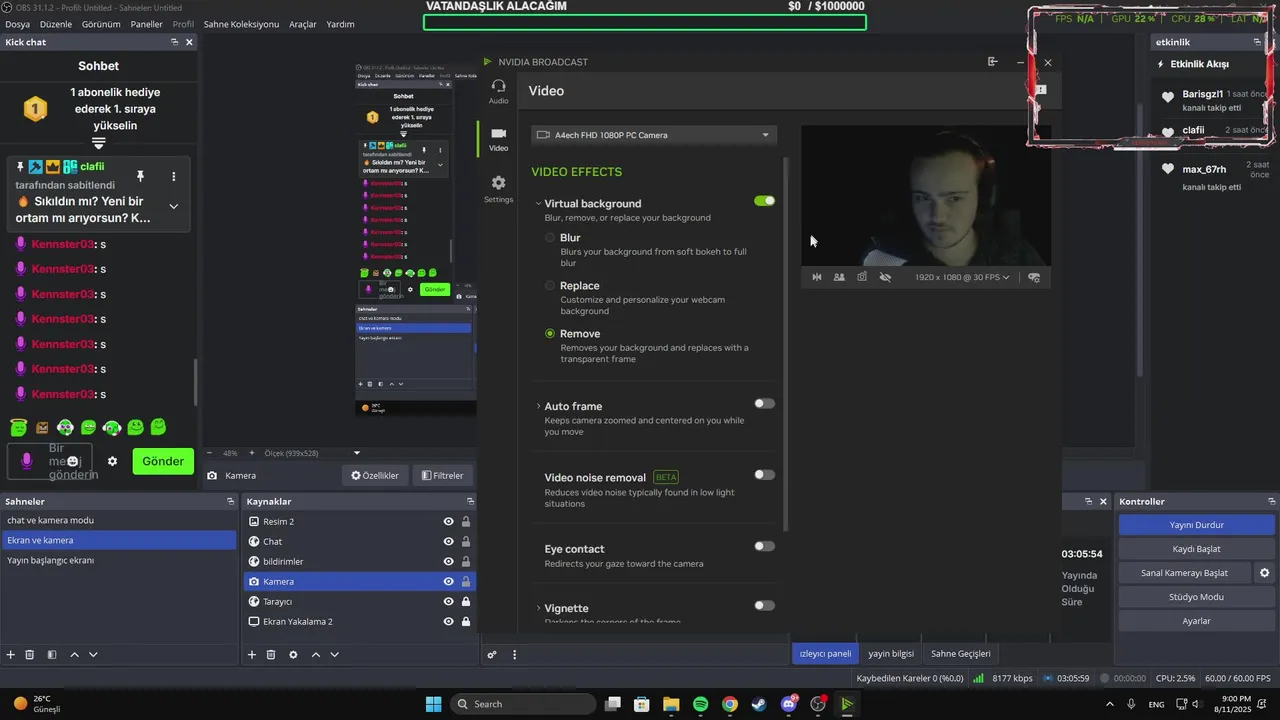Enable Video noise removal toggle
Screen dimensions: 1280x720
click(764, 475)
